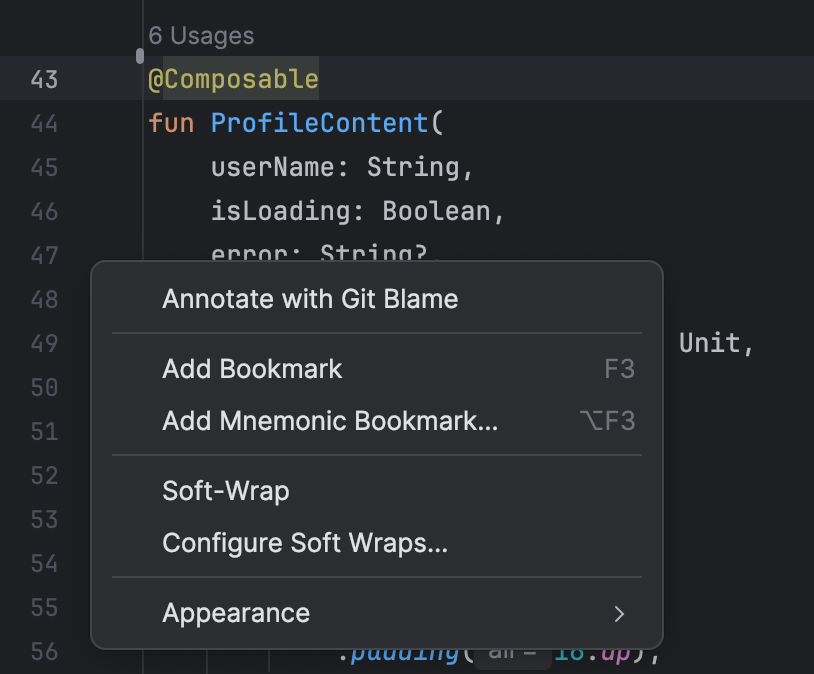The width and height of the screenshot is (814, 674).
Task: Click the isLoading parameter
Action: (x=280, y=212)
